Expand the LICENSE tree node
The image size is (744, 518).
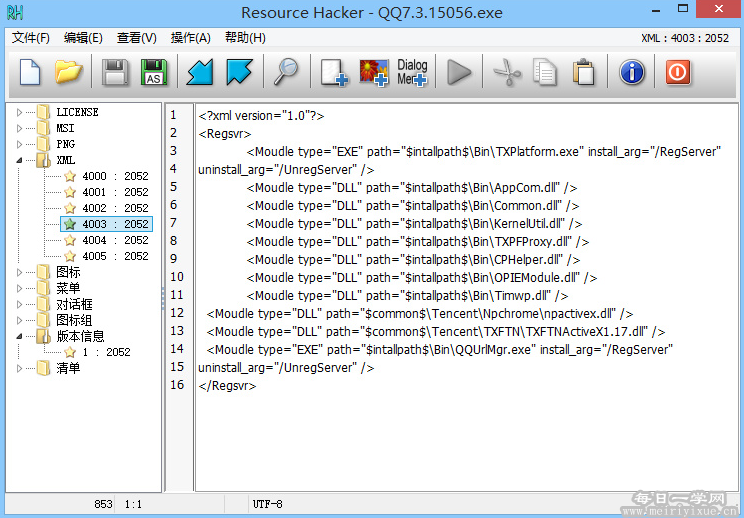pyautogui.click(x=19, y=112)
